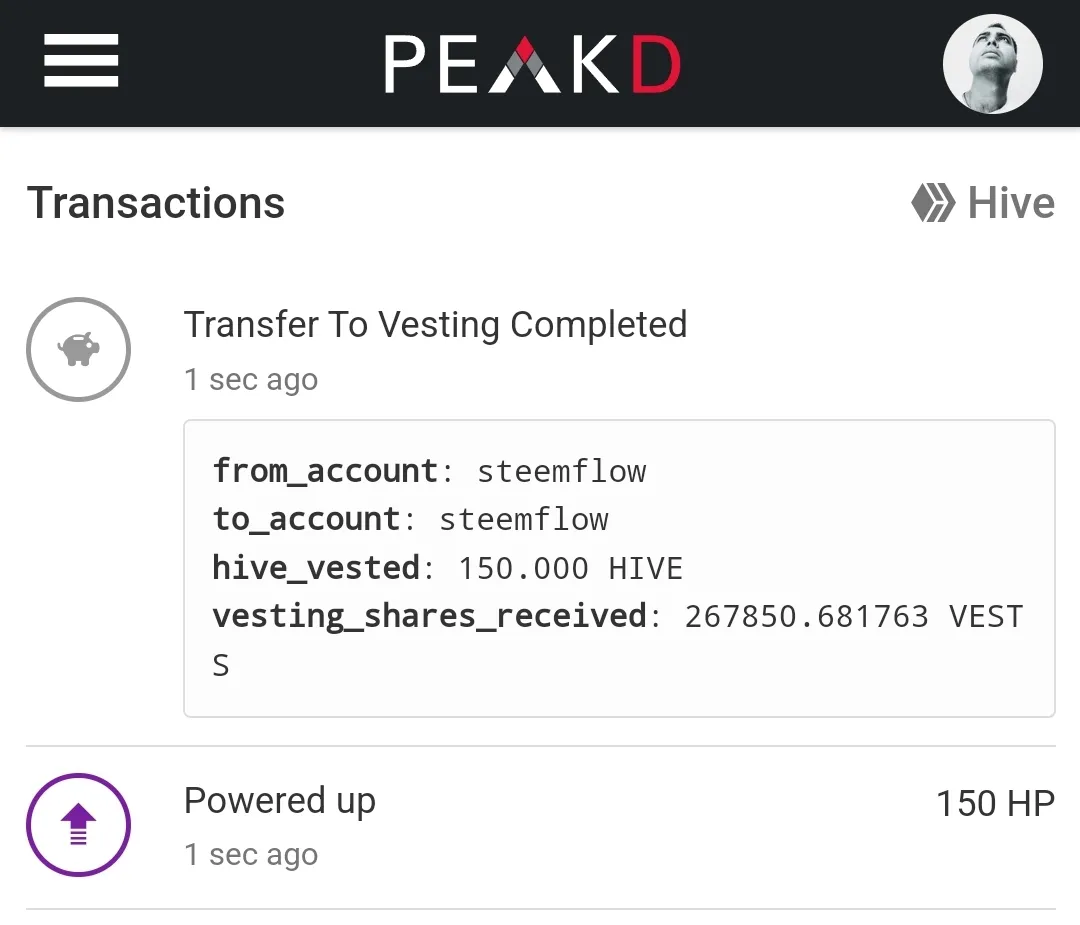This screenshot has width=1080, height=925.
Task: Click the Hive chain icon
Action: tap(933, 202)
